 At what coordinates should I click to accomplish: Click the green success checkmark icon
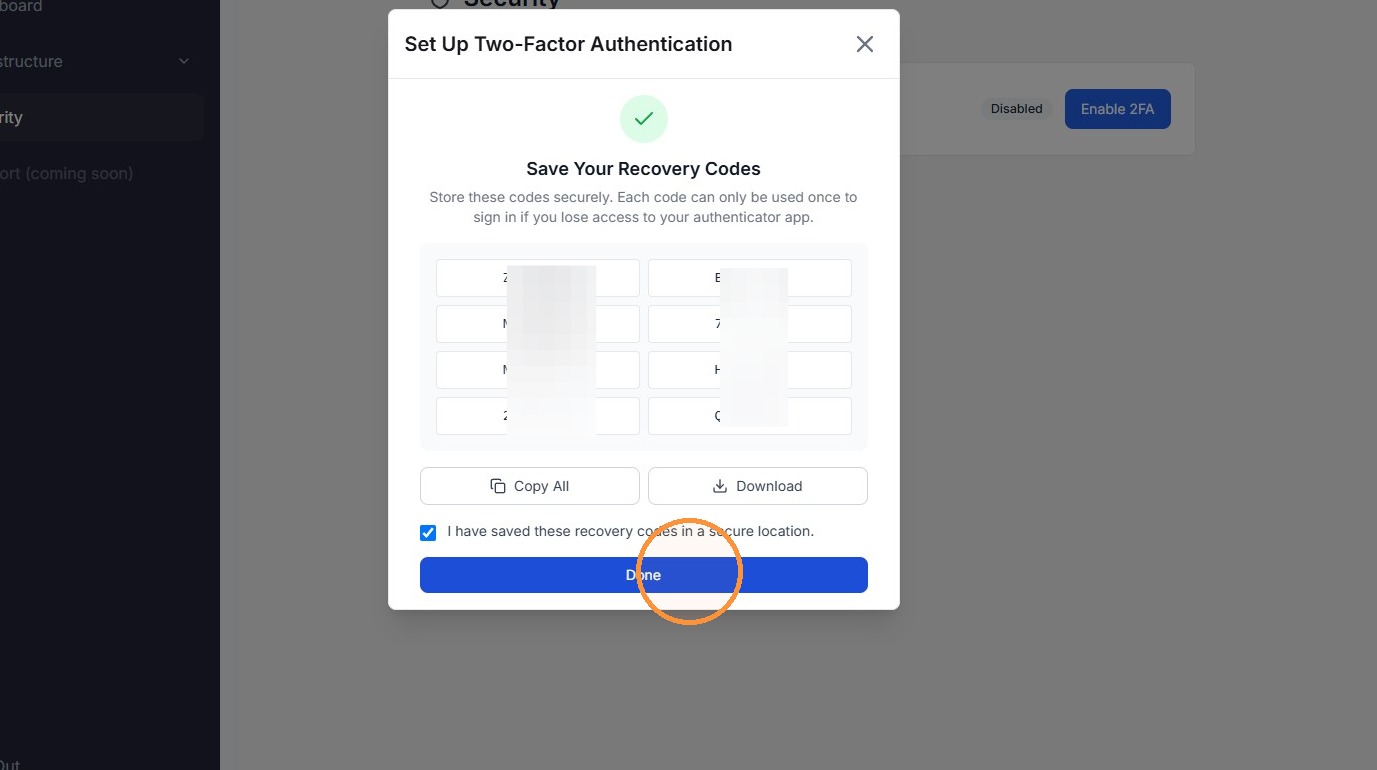tap(644, 119)
